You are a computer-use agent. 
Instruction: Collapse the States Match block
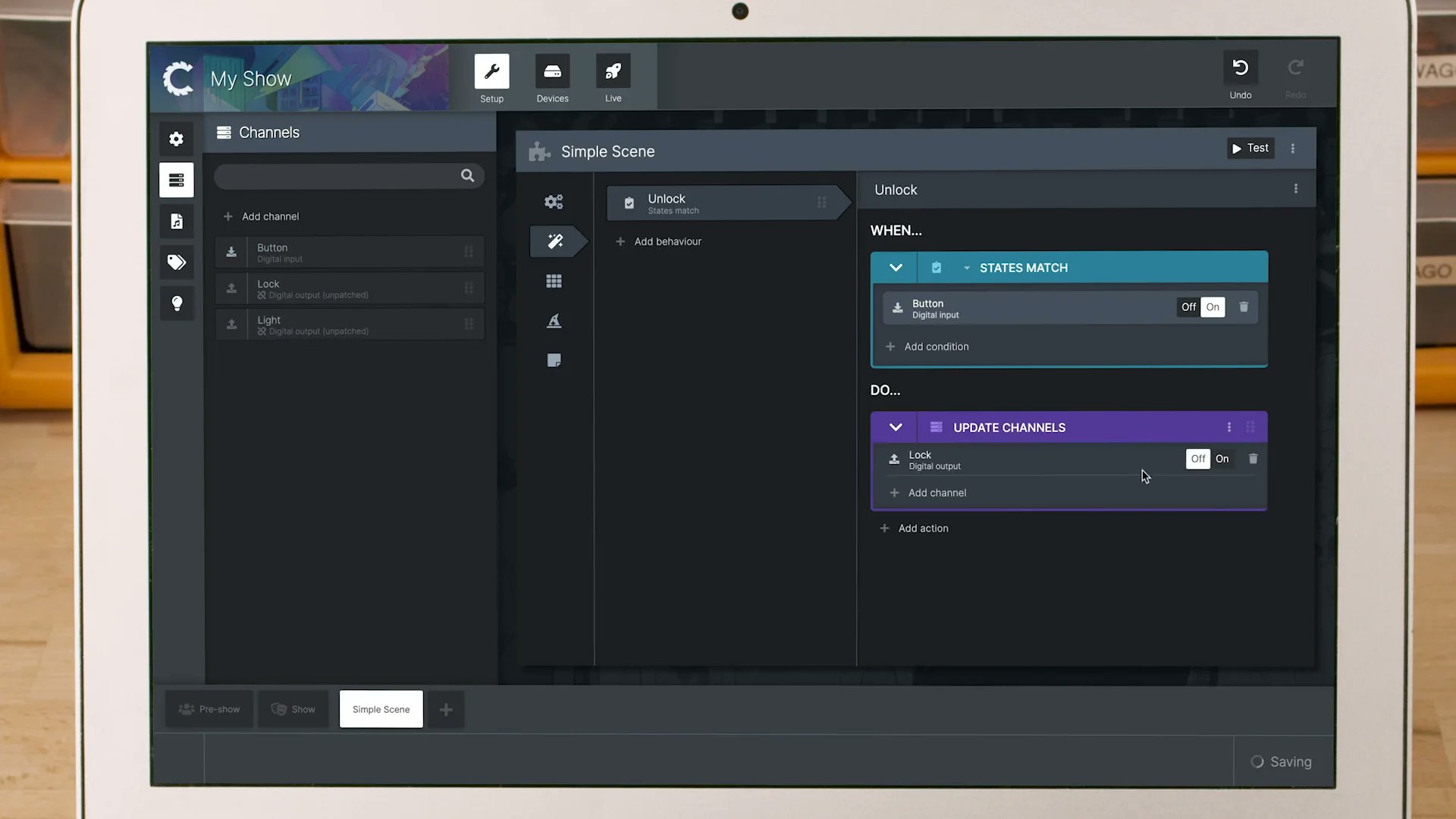pos(895,268)
